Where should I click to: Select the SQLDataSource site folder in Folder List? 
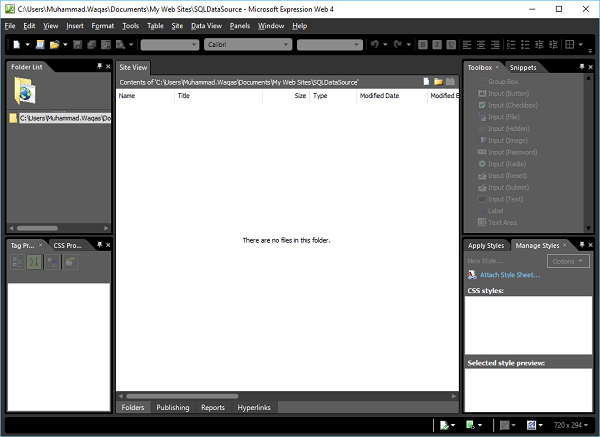tap(60, 118)
